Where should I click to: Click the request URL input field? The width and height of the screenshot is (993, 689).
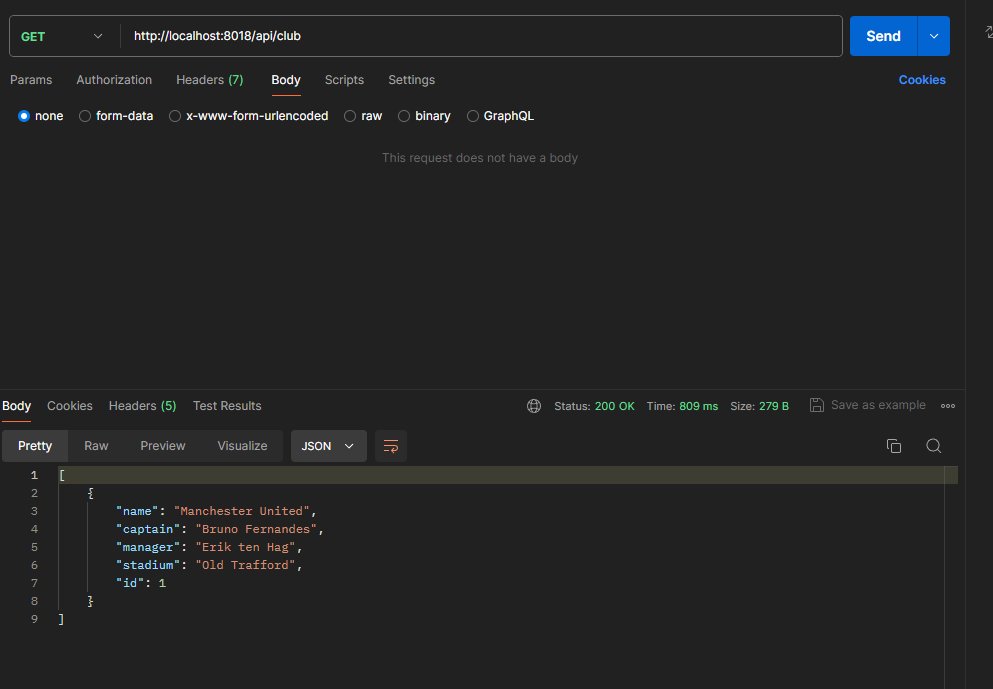coord(481,36)
